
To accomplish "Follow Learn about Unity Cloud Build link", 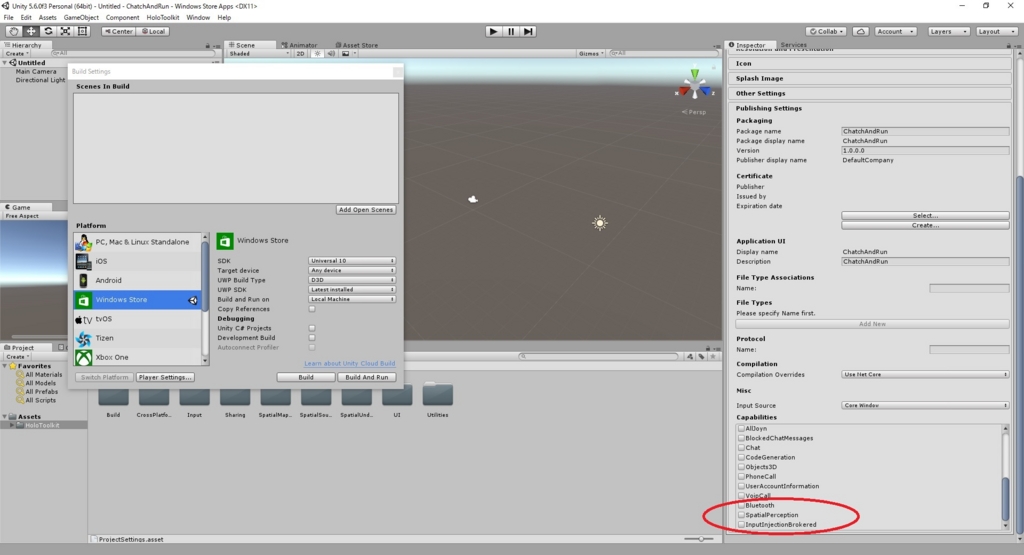I will pos(349,363).
